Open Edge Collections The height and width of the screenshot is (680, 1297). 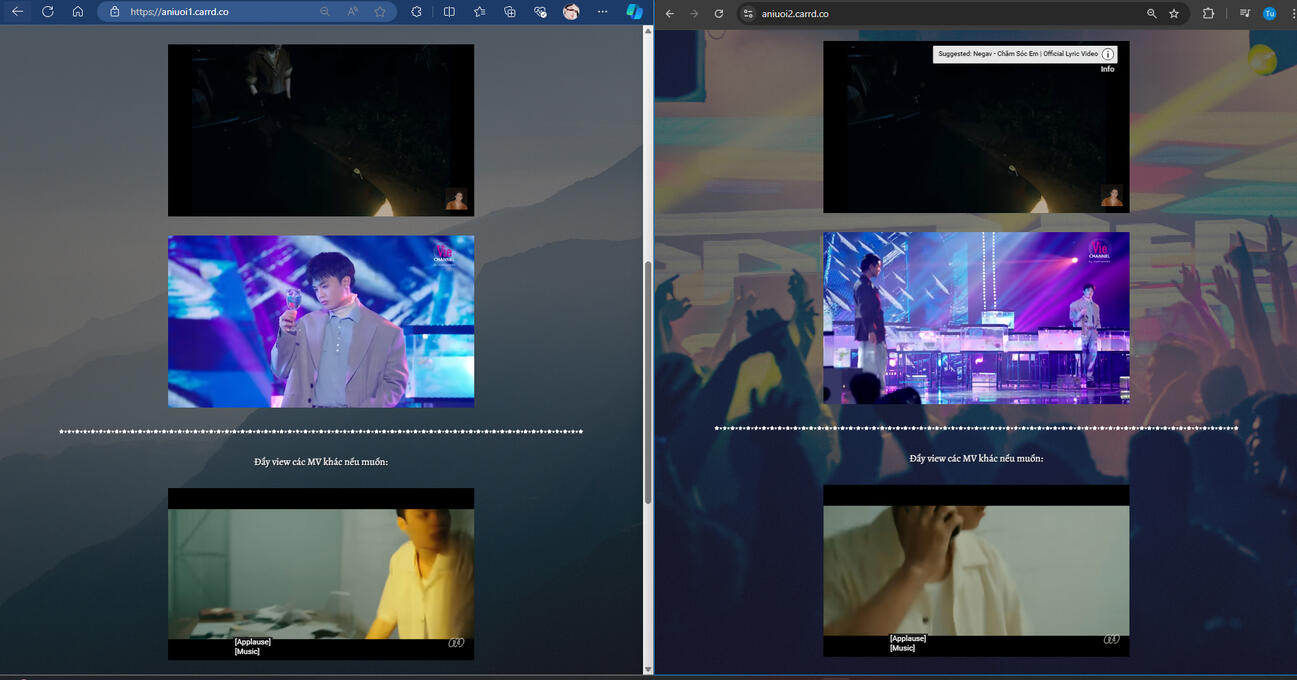coord(510,12)
